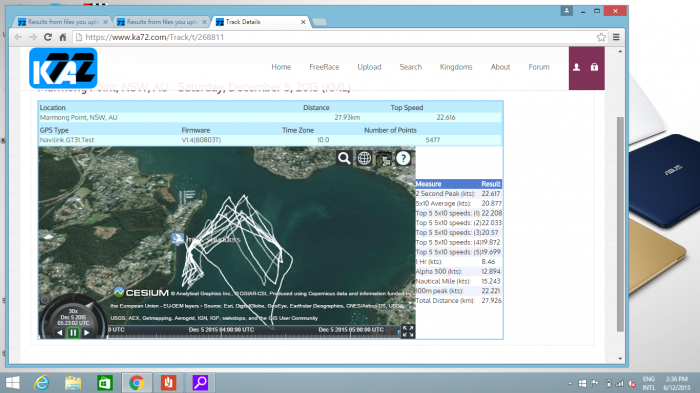Viewport: 700px width, 393px height.
Task: Click the map location marker flag
Action: tap(178, 238)
